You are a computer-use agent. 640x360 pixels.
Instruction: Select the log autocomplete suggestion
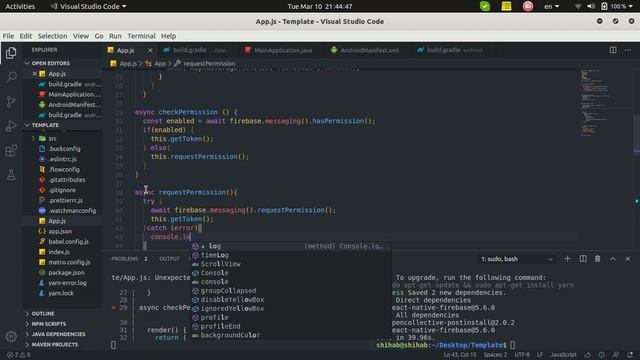pos(291,246)
